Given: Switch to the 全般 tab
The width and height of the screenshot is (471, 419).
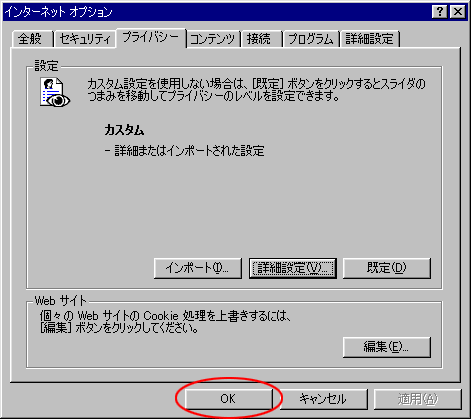Looking at the screenshot, I should [31, 39].
